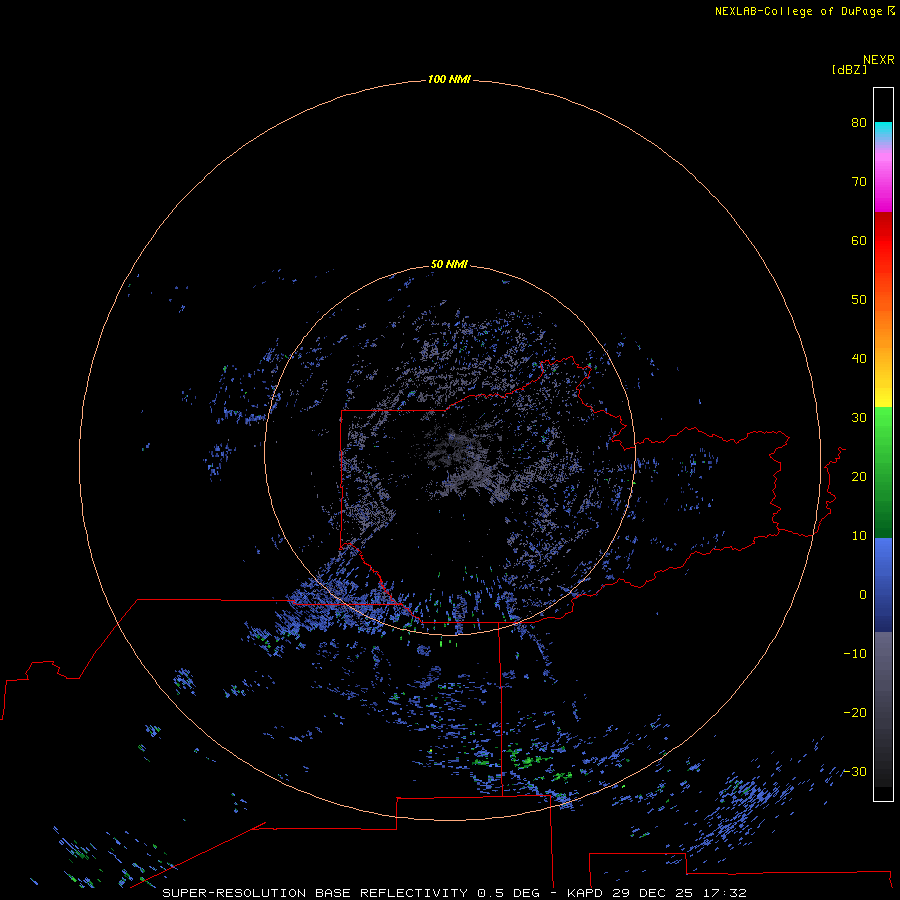Click the -20 value on the color scale
Image resolution: width=900 pixels, height=900 pixels.
(x=855, y=712)
